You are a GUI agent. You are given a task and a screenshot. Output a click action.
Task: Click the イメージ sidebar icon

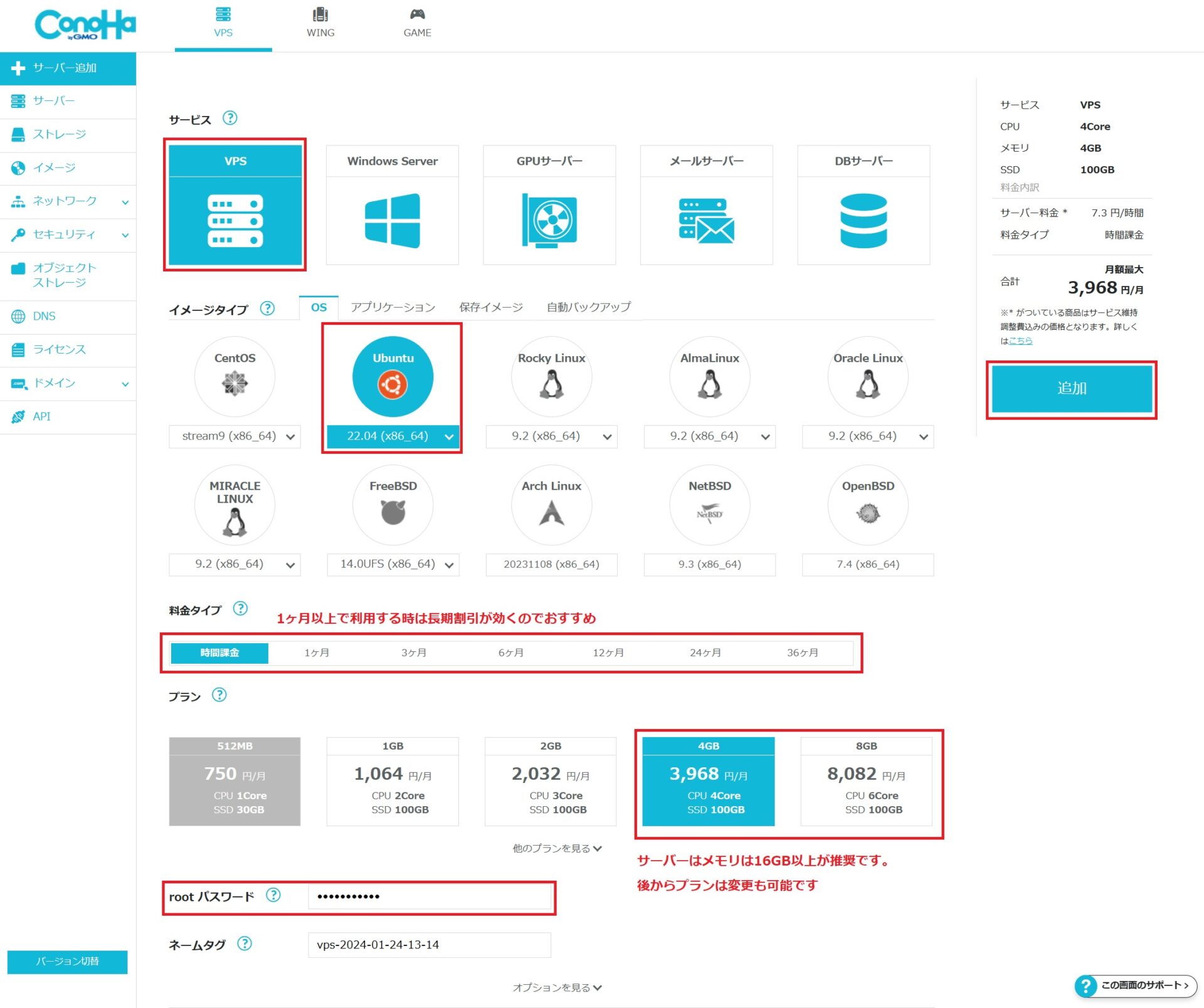click(18, 167)
